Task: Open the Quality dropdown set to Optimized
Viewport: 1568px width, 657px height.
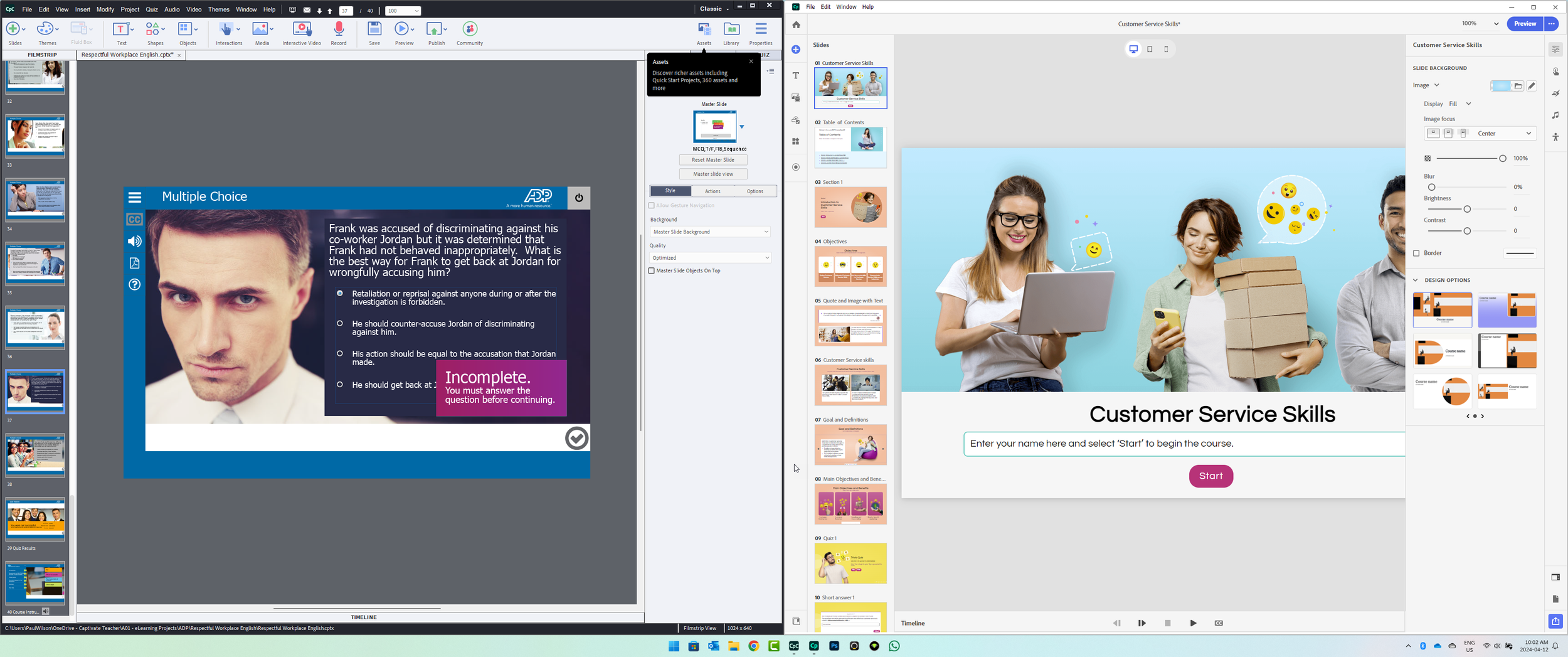Action: [x=710, y=258]
